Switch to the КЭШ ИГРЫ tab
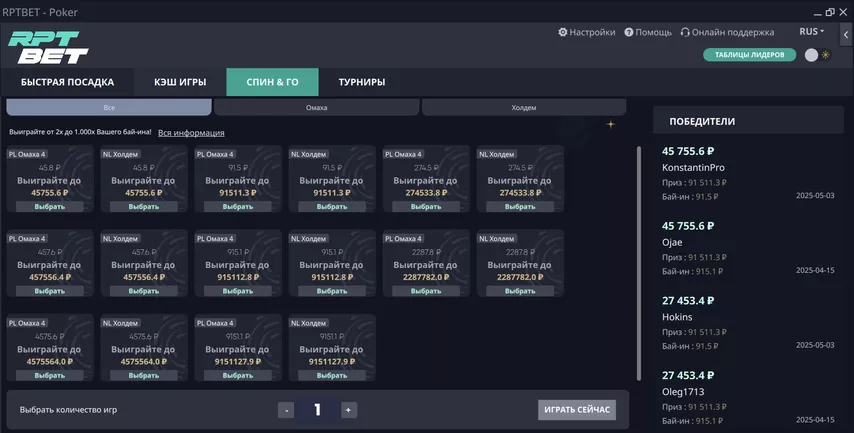Screen dimensions: 854x433 click(x=180, y=82)
